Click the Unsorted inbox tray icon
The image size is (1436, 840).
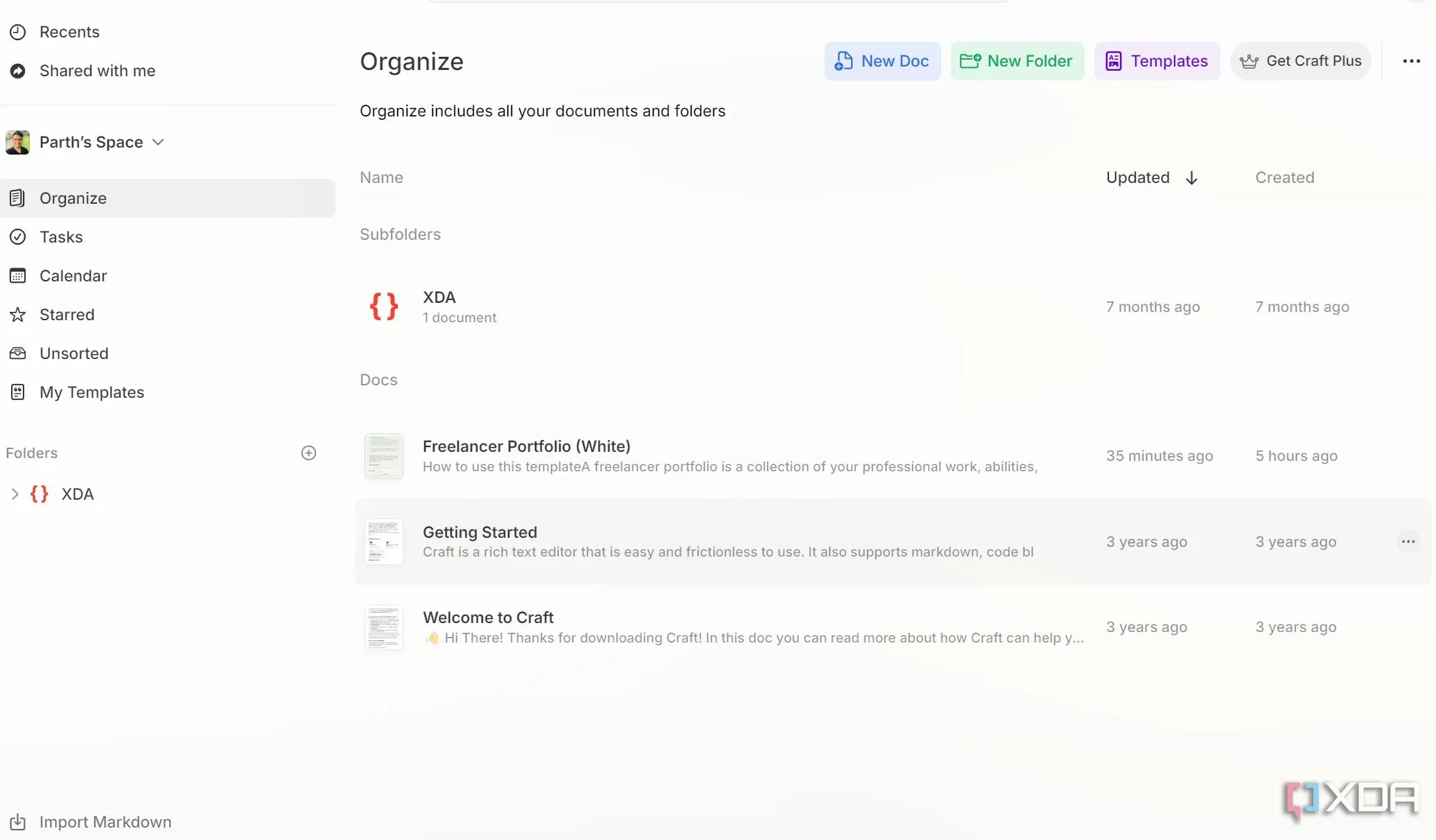point(18,353)
